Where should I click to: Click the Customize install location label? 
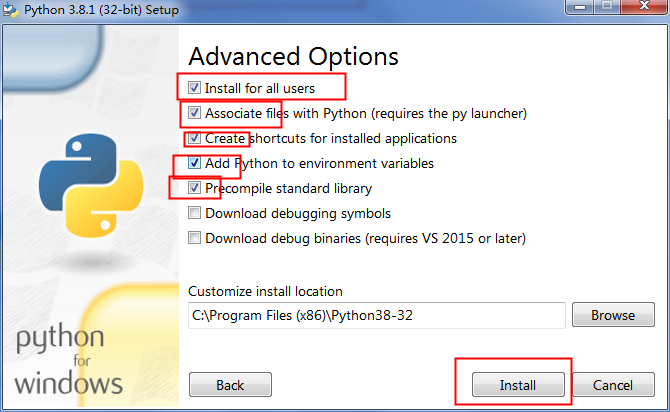[265, 291]
